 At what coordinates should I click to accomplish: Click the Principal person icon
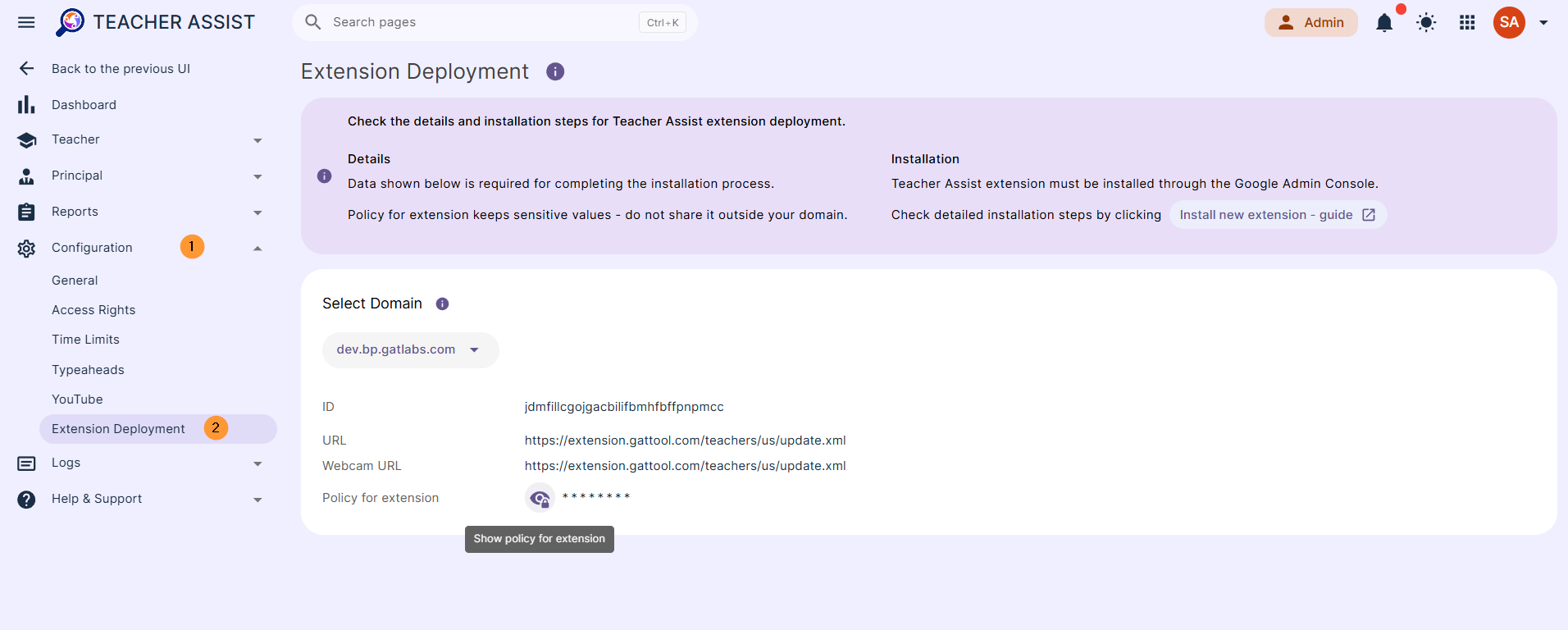26,176
